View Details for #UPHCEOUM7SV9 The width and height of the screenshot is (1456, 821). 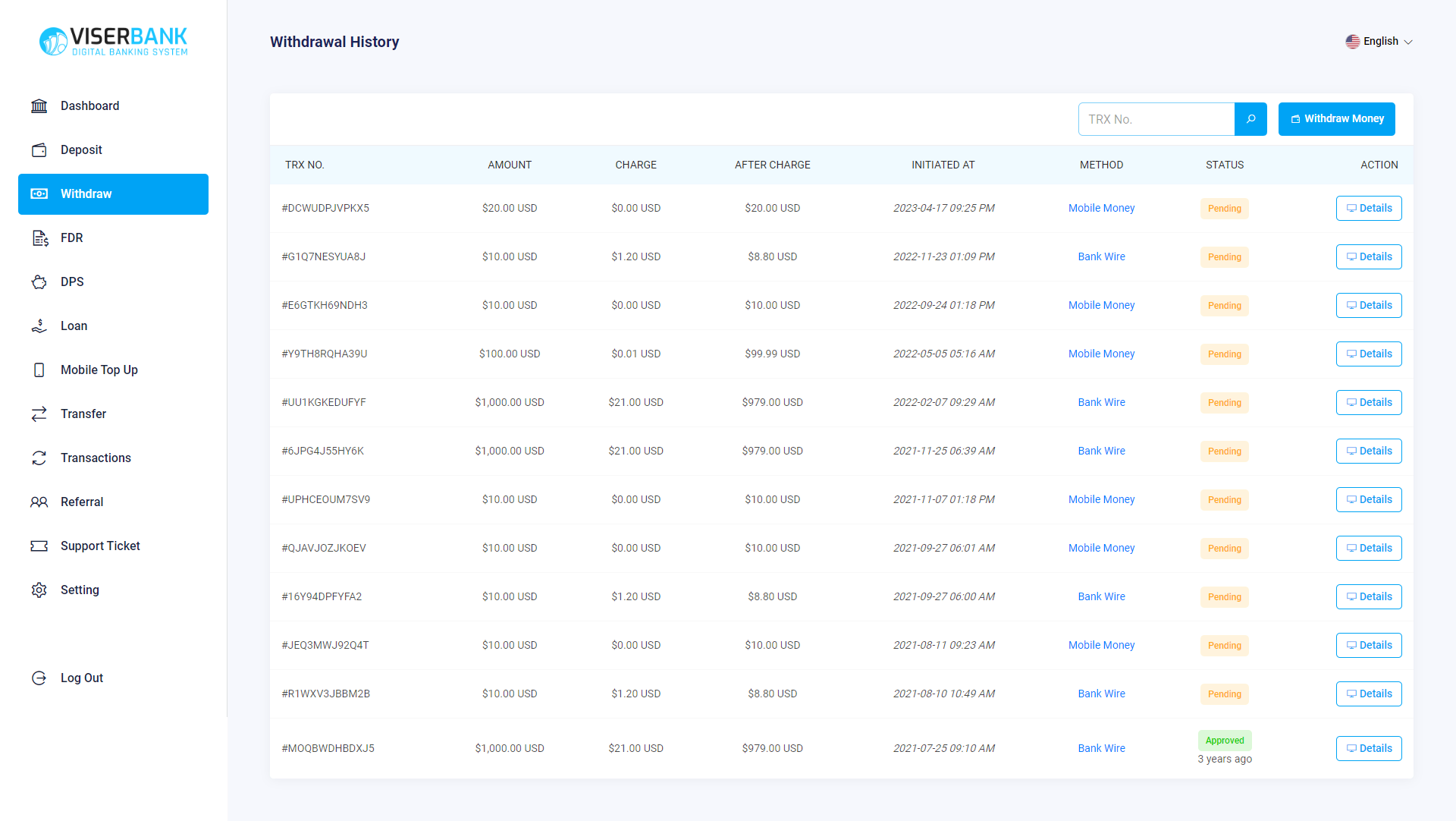click(x=1369, y=500)
